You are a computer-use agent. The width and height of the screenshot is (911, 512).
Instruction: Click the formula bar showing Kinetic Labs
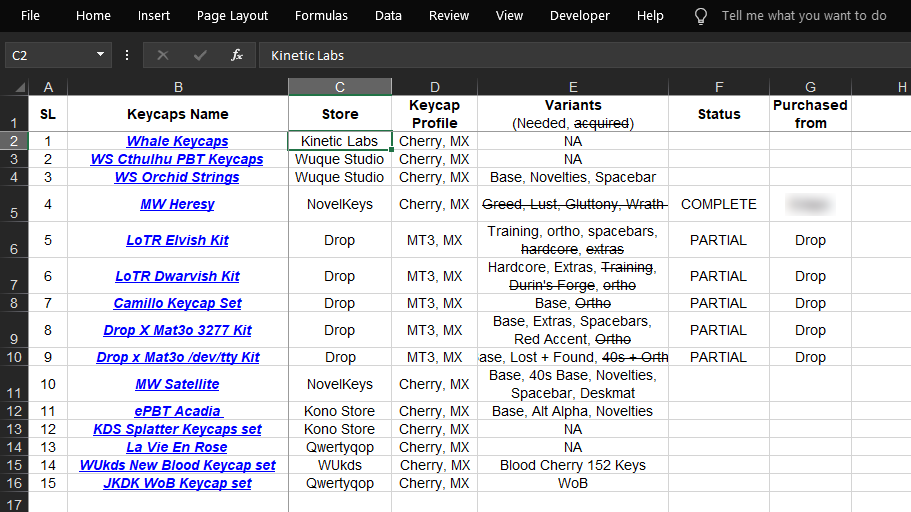[584, 55]
